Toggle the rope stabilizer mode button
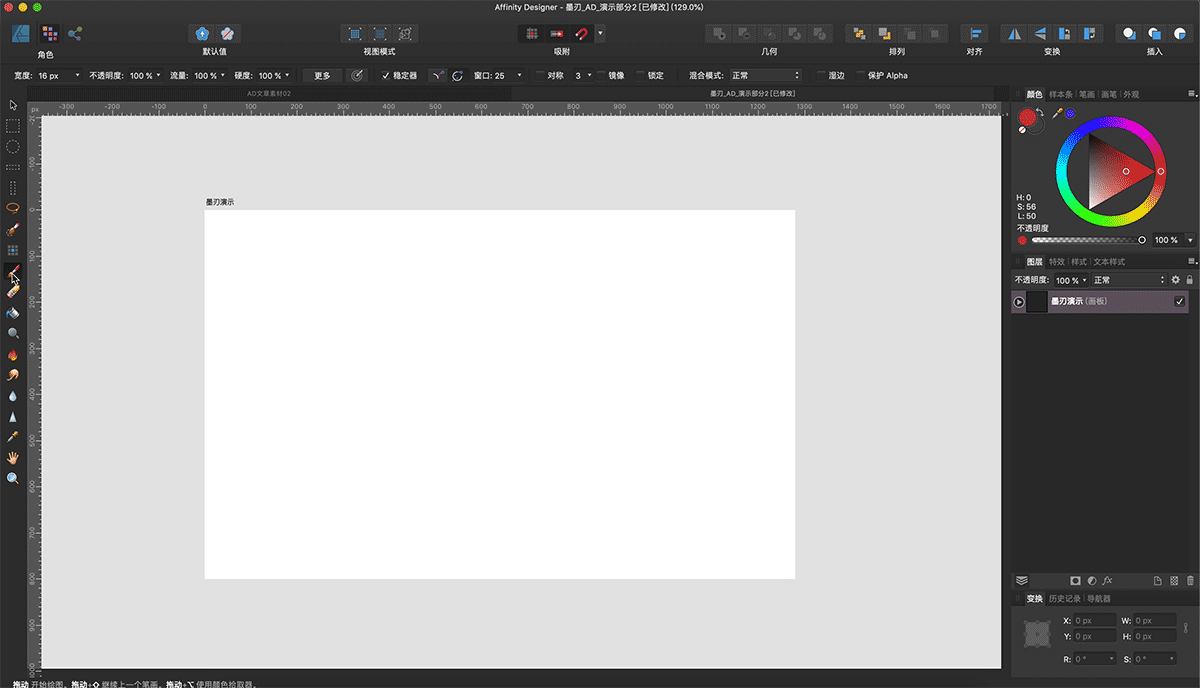The image size is (1200, 688). pos(438,75)
